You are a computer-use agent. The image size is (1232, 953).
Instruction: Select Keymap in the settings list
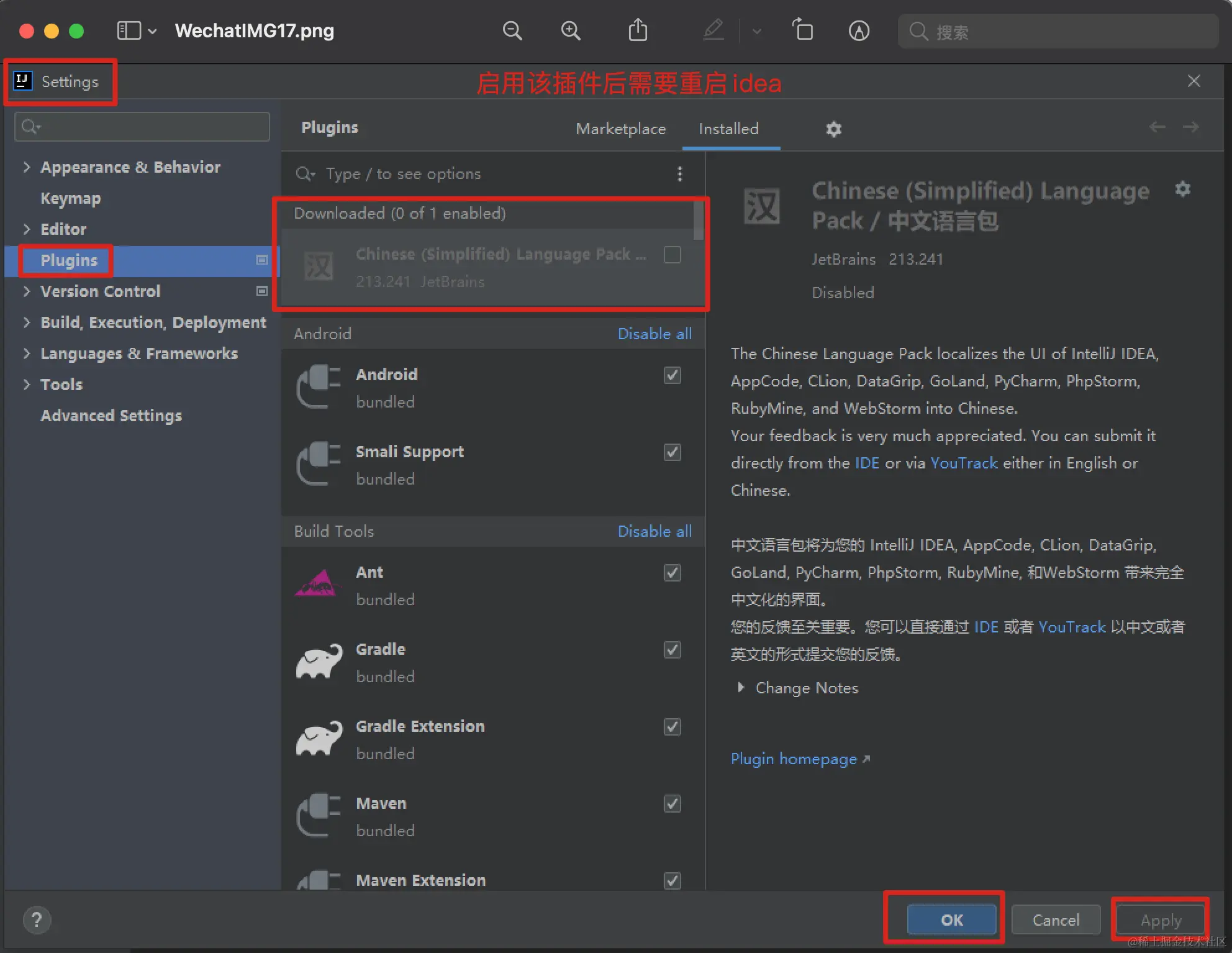[x=71, y=198]
